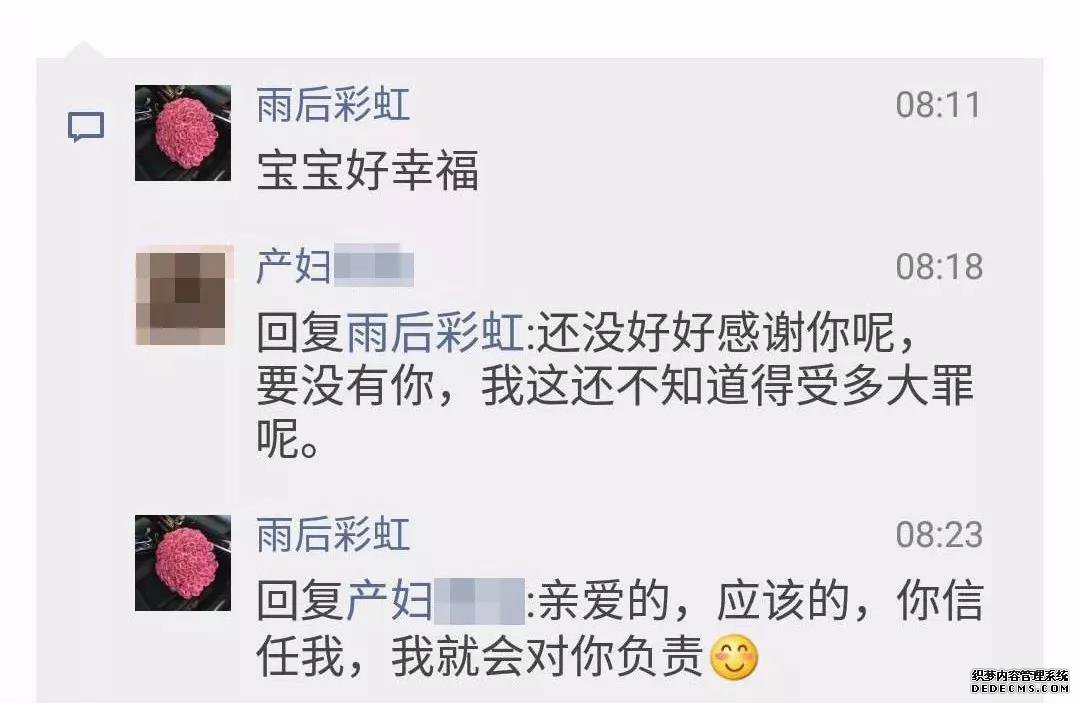Tap the 08:23 timestamp
1080x703 pixels.
939,535
